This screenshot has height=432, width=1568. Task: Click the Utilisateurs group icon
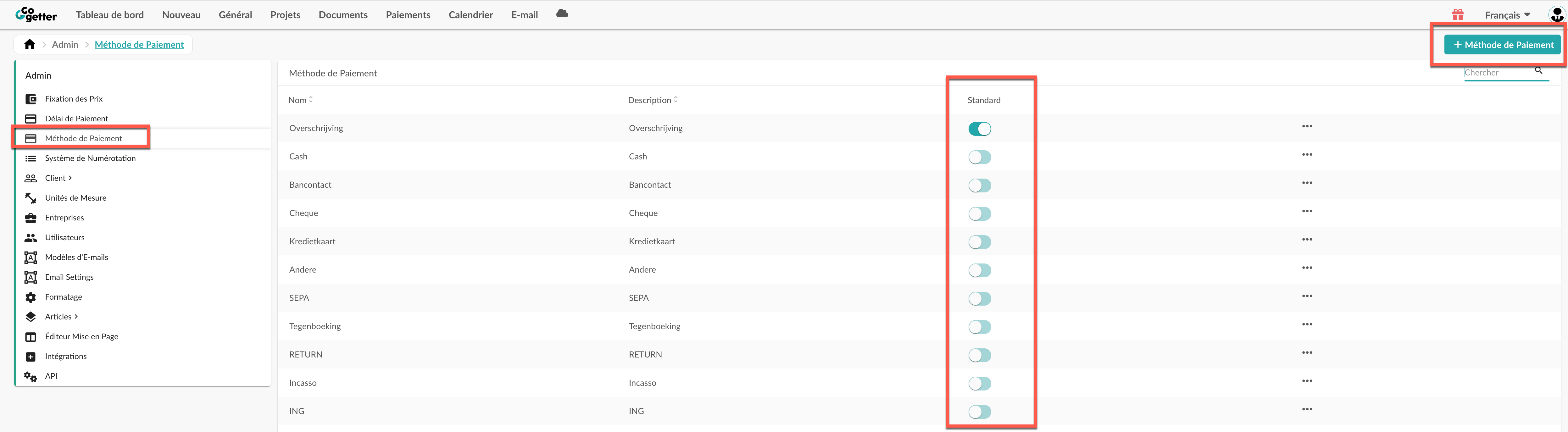click(x=31, y=237)
